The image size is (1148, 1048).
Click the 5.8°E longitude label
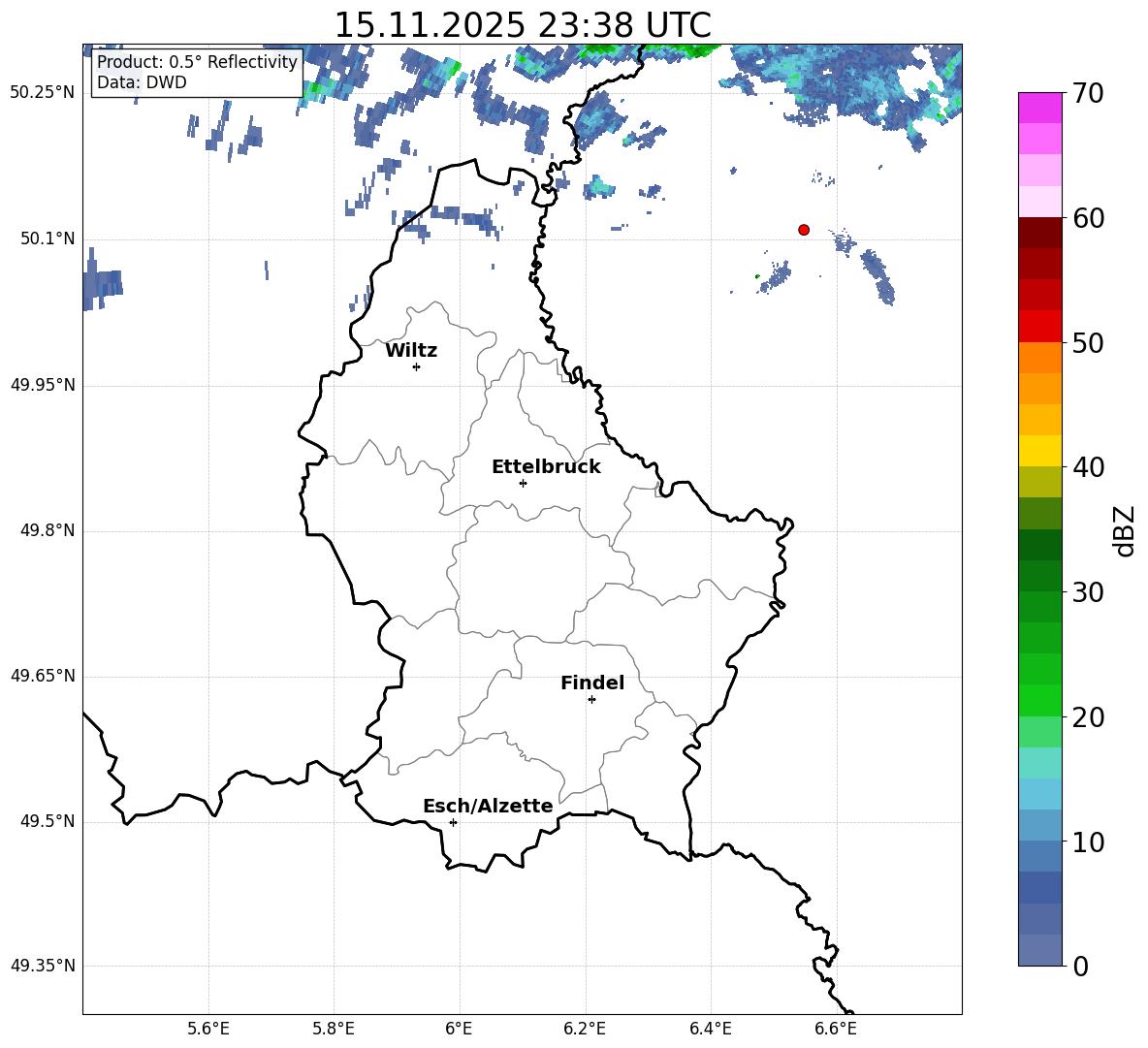point(334,1029)
